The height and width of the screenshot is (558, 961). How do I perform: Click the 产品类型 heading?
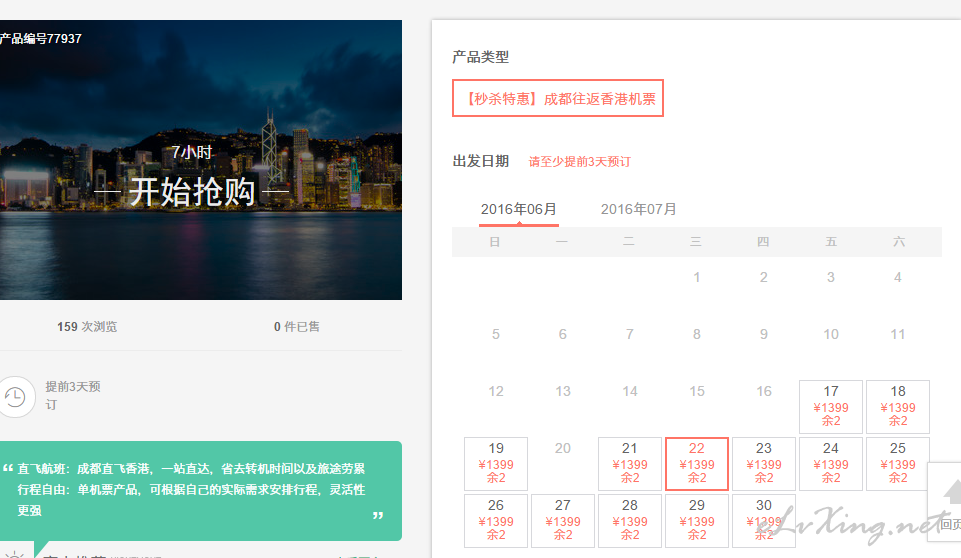tap(480, 57)
